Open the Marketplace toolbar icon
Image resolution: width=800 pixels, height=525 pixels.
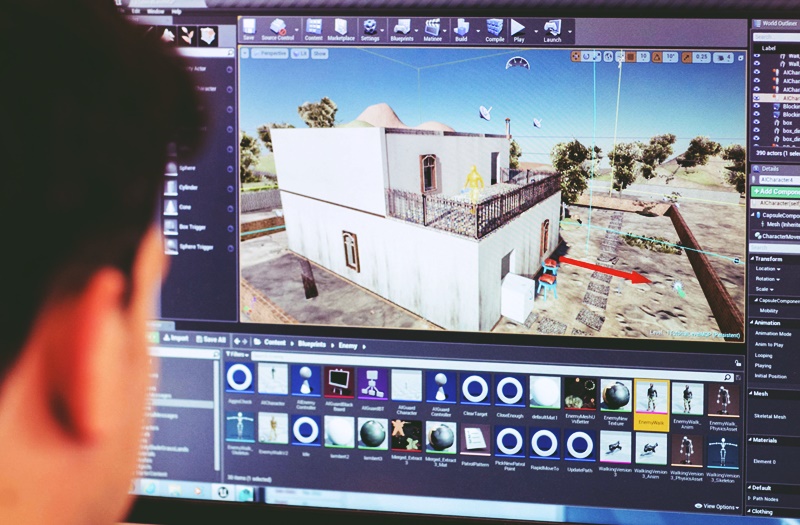click(341, 30)
